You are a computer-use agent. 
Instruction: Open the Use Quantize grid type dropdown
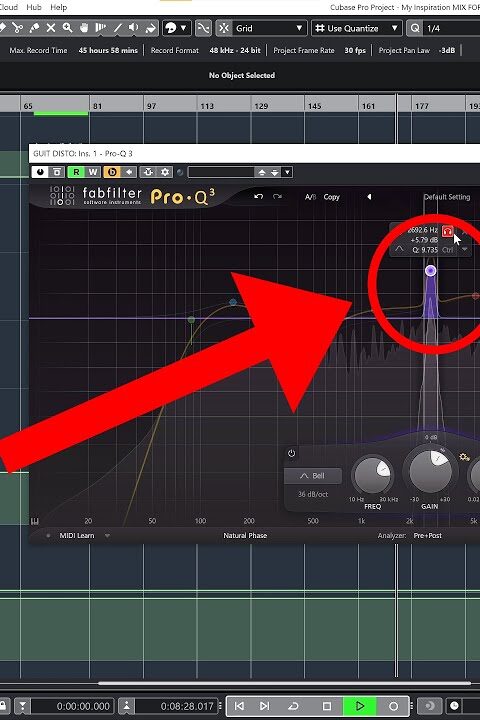[x=356, y=28]
